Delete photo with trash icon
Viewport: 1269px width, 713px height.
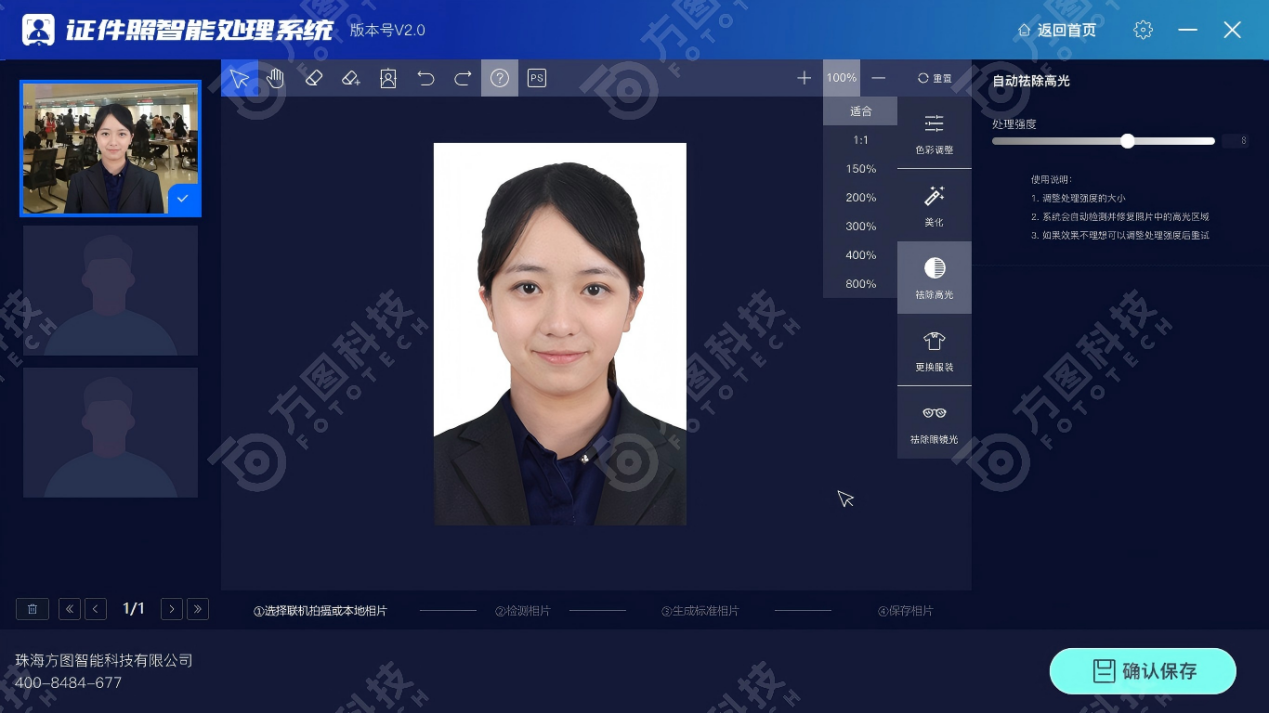pos(32,609)
